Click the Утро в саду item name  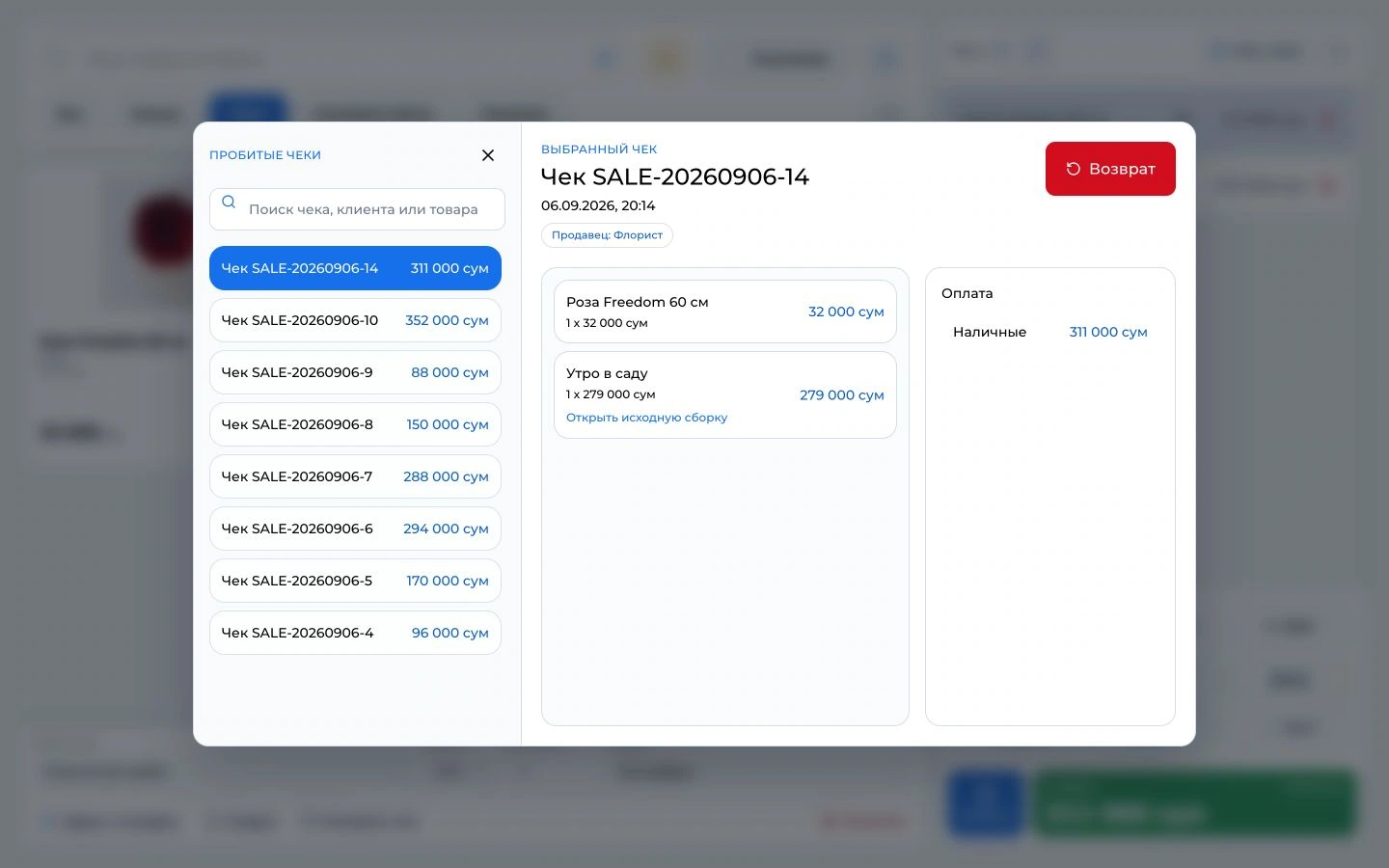(607, 373)
